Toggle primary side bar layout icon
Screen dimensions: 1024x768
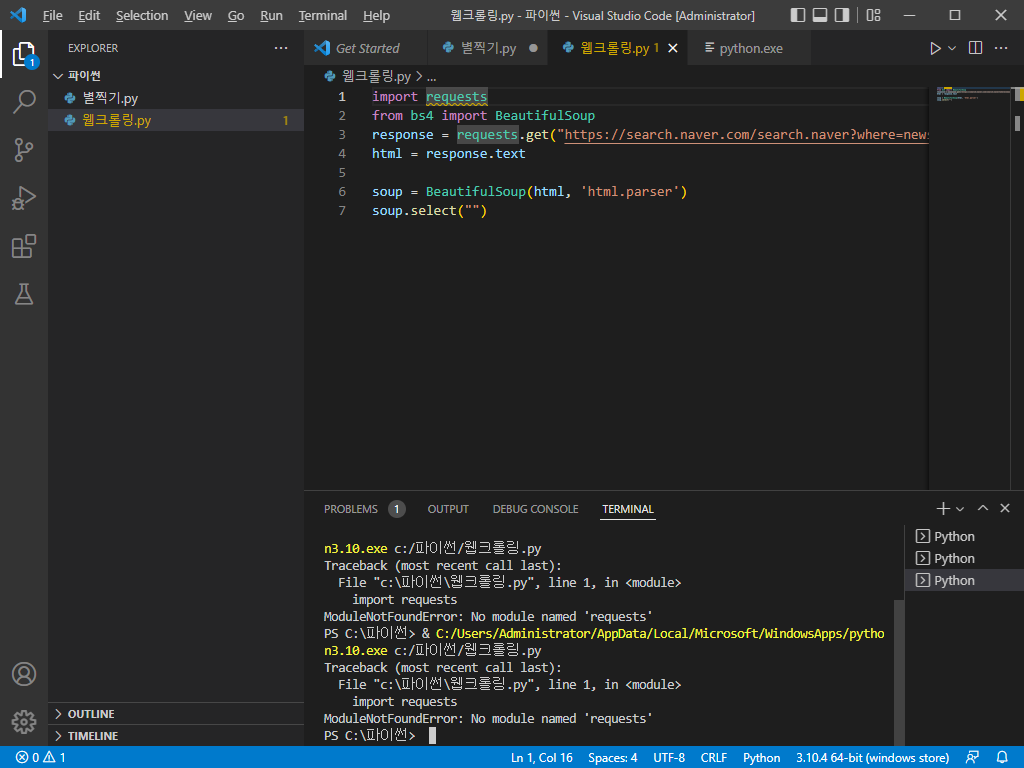tap(797, 15)
